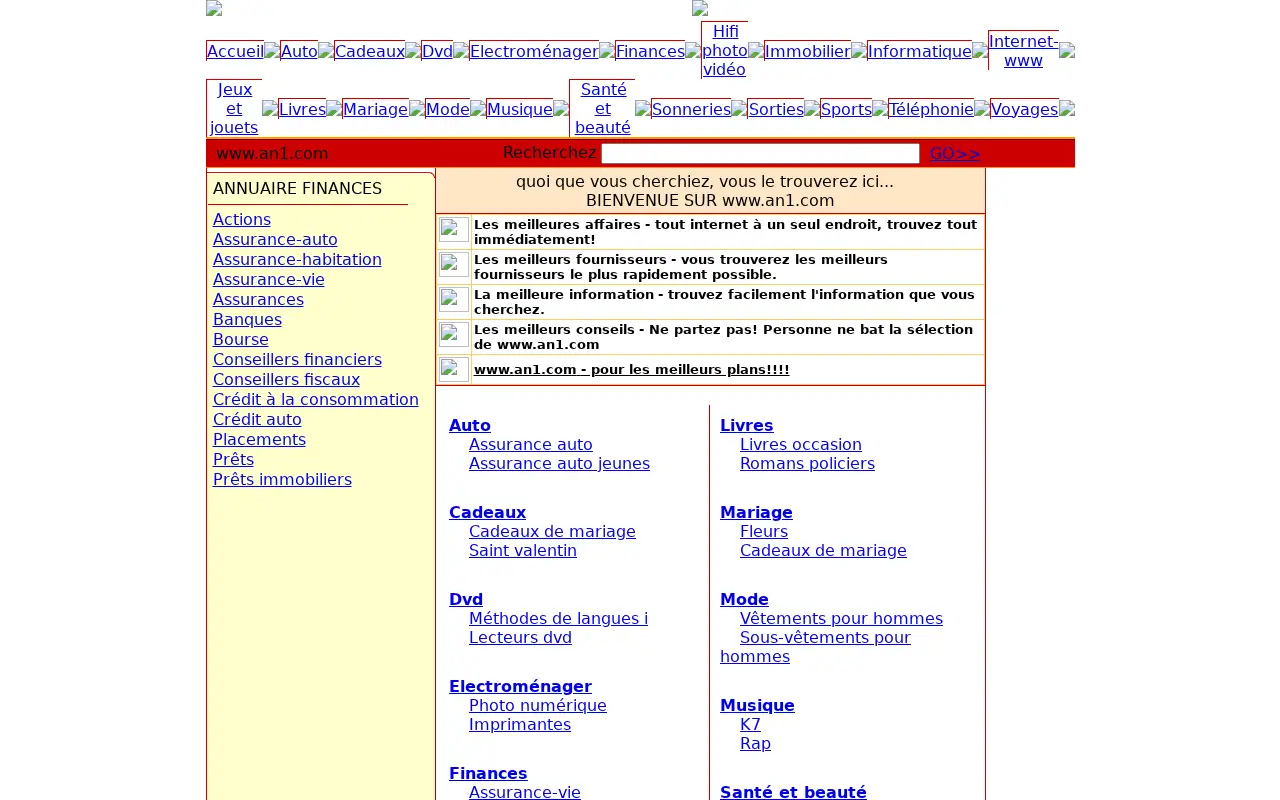Open the Electroménager navigation tab
The height and width of the screenshot is (800, 1280).
click(534, 51)
